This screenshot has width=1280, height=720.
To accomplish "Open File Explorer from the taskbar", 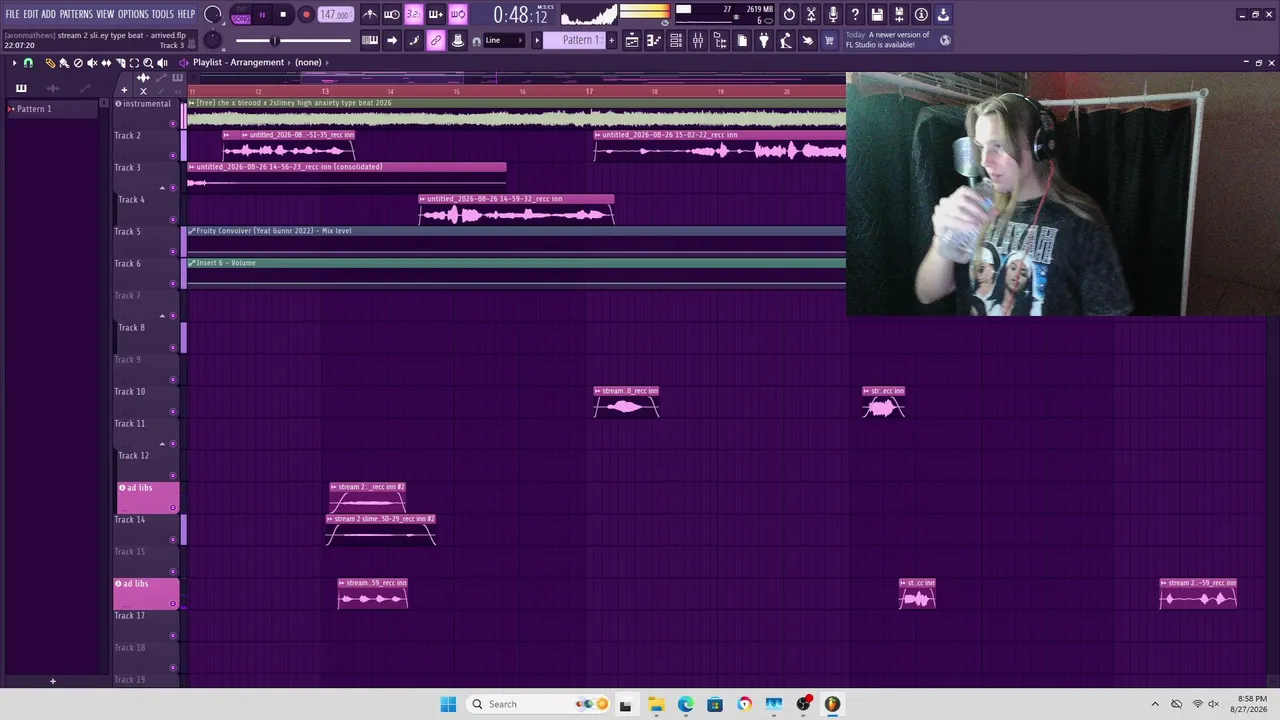I will [x=656, y=704].
